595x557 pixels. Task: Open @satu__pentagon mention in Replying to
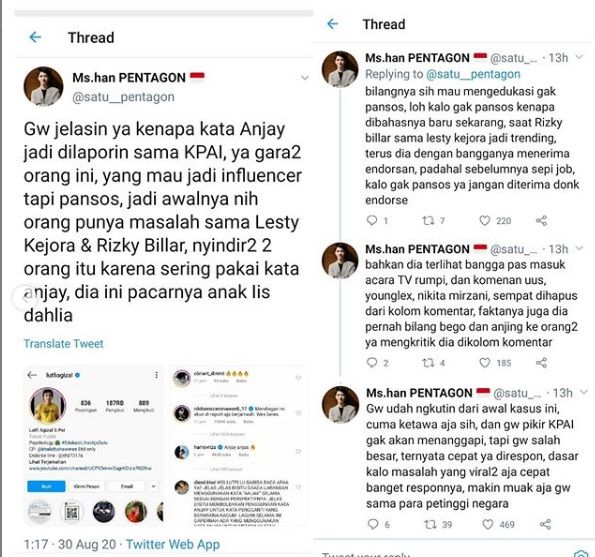click(473, 74)
